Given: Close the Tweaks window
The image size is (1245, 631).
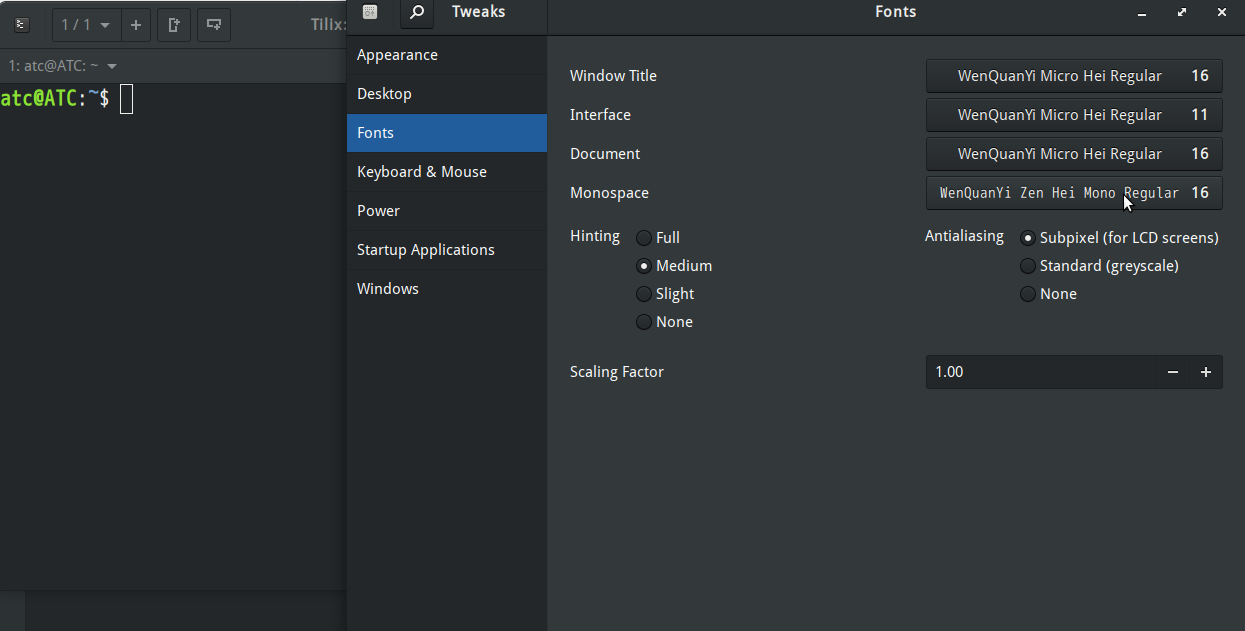Looking at the screenshot, I should point(1222,13).
